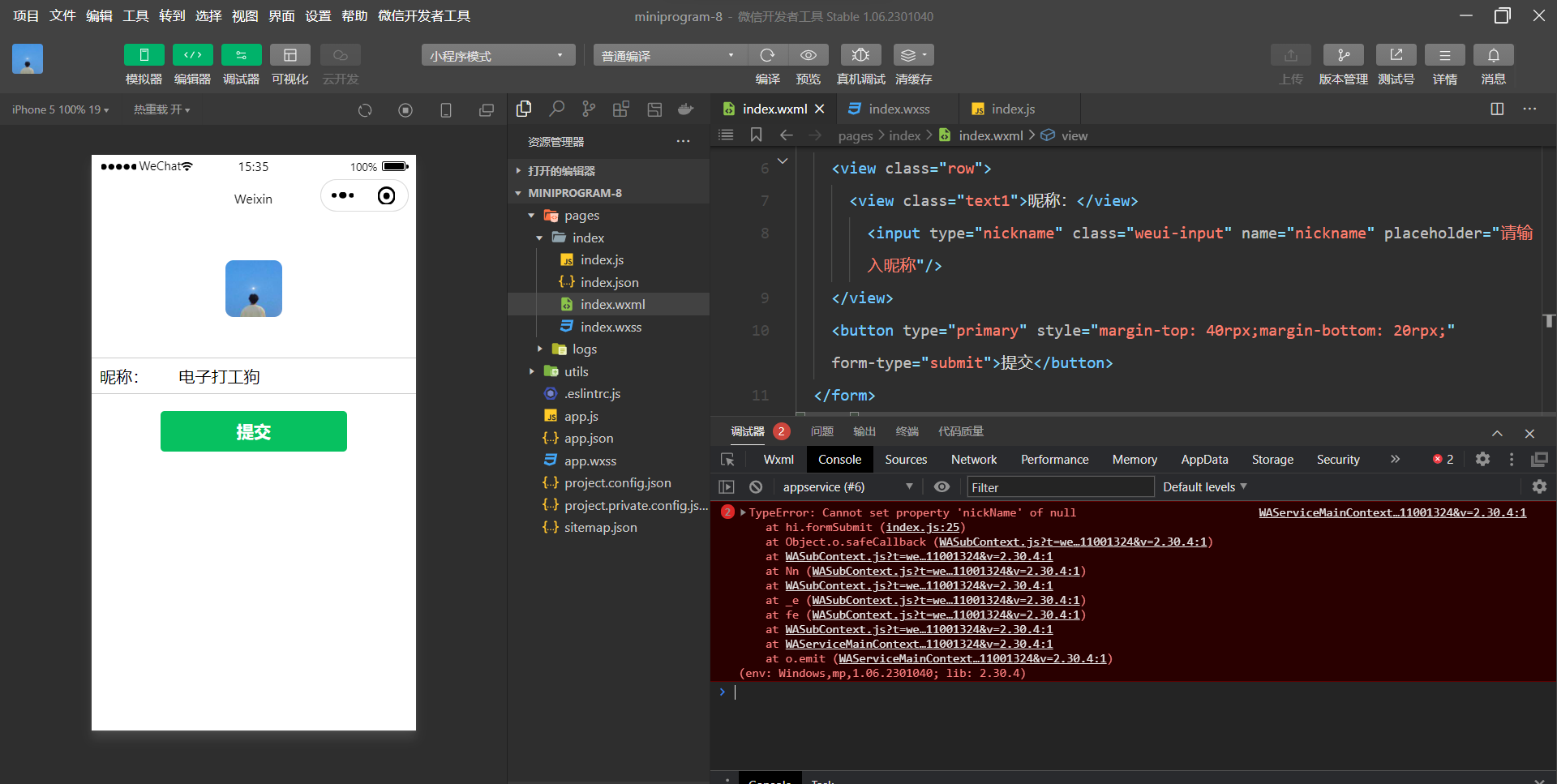The image size is (1557, 784).
Task: Click the simulator phone device icon
Action: pyautogui.click(x=446, y=110)
